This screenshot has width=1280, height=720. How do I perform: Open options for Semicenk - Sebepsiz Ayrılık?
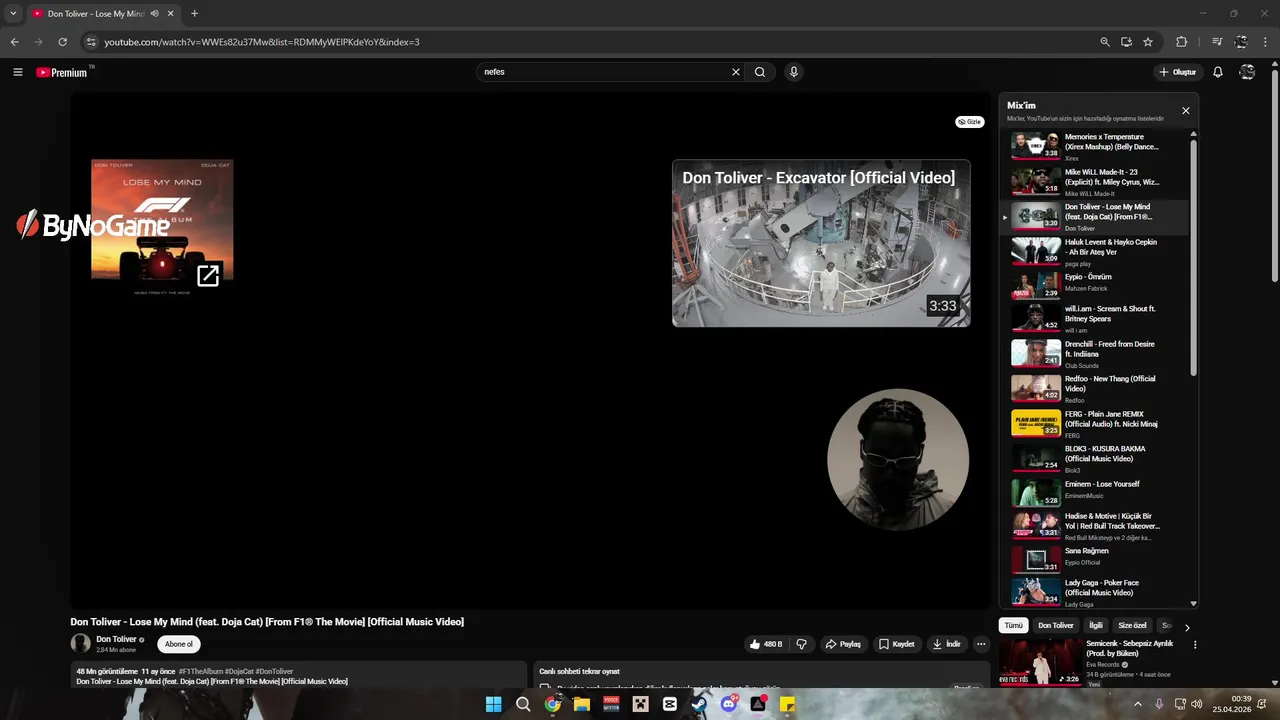pyautogui.click(x=1195, y=645)
